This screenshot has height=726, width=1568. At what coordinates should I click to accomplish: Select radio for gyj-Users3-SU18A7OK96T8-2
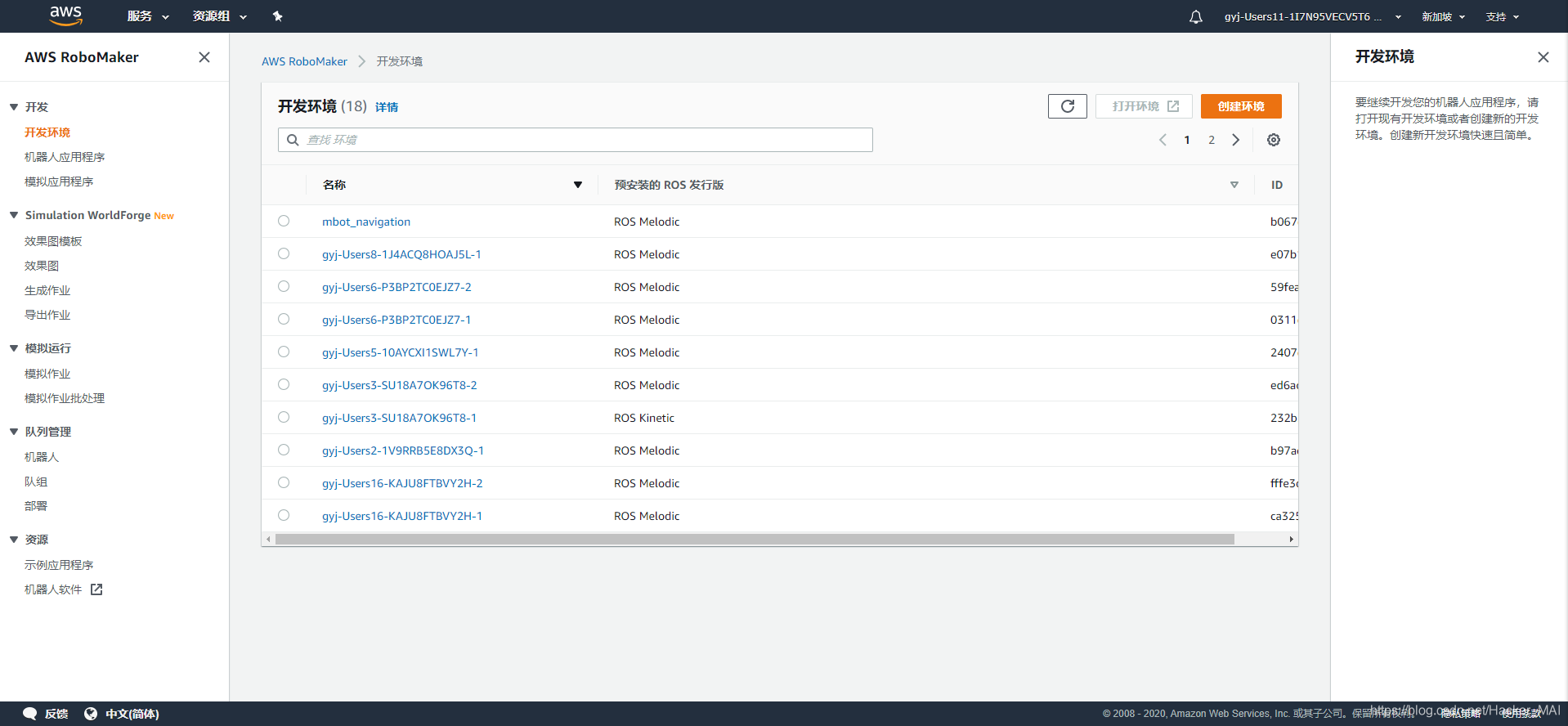pyautogui.click(x=284, y=384)
